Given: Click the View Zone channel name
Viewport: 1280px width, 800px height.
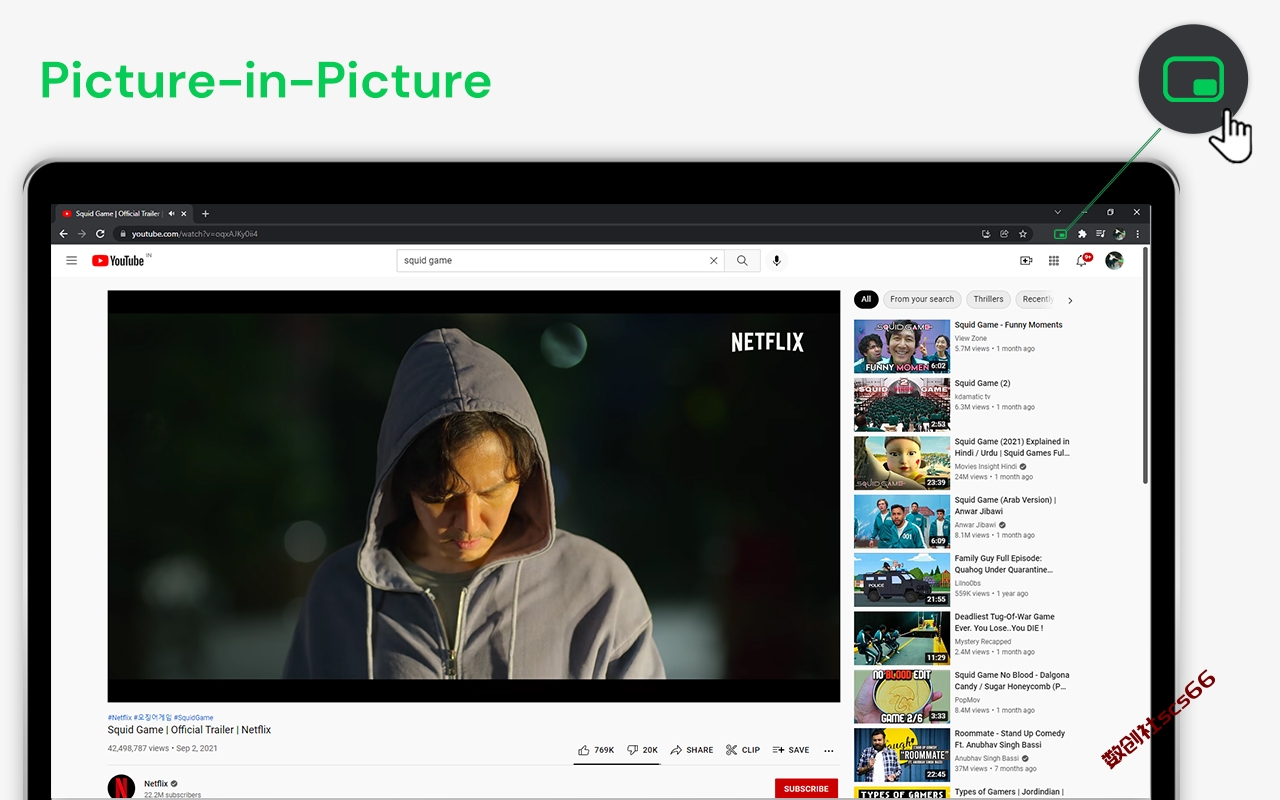Looking at the screenshot, I should tap(970, 338).
